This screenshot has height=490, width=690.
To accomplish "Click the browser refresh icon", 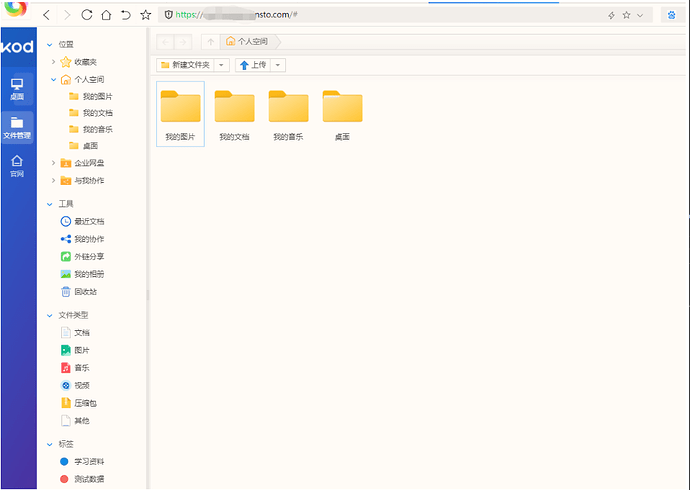I will [87, 15].
